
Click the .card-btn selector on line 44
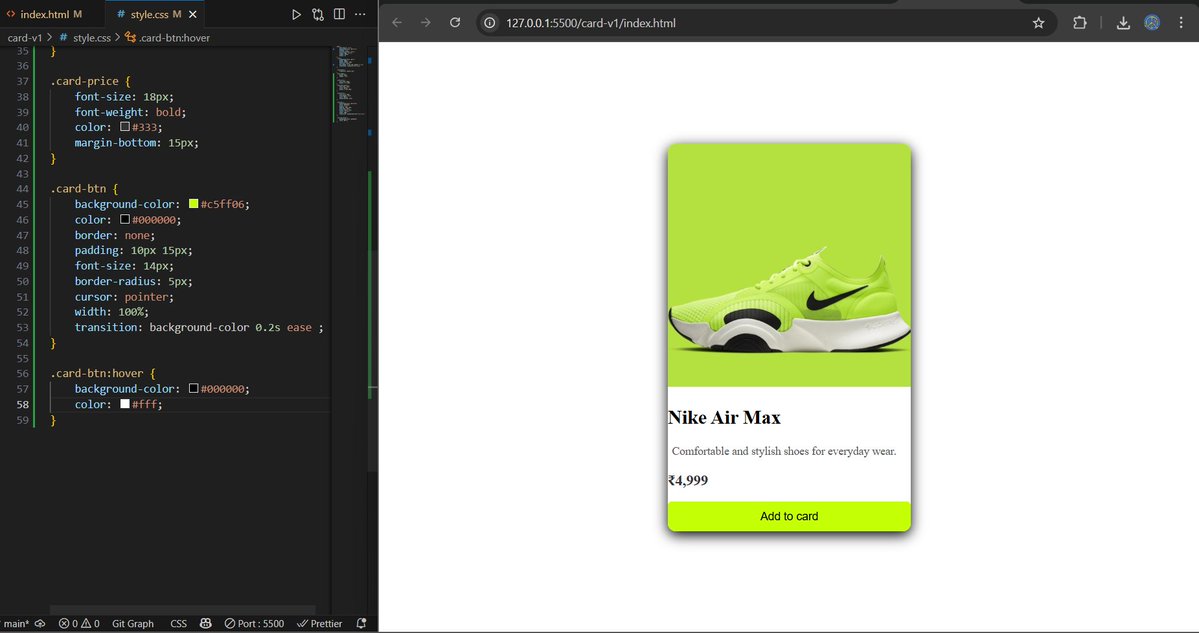click(78, 189)
